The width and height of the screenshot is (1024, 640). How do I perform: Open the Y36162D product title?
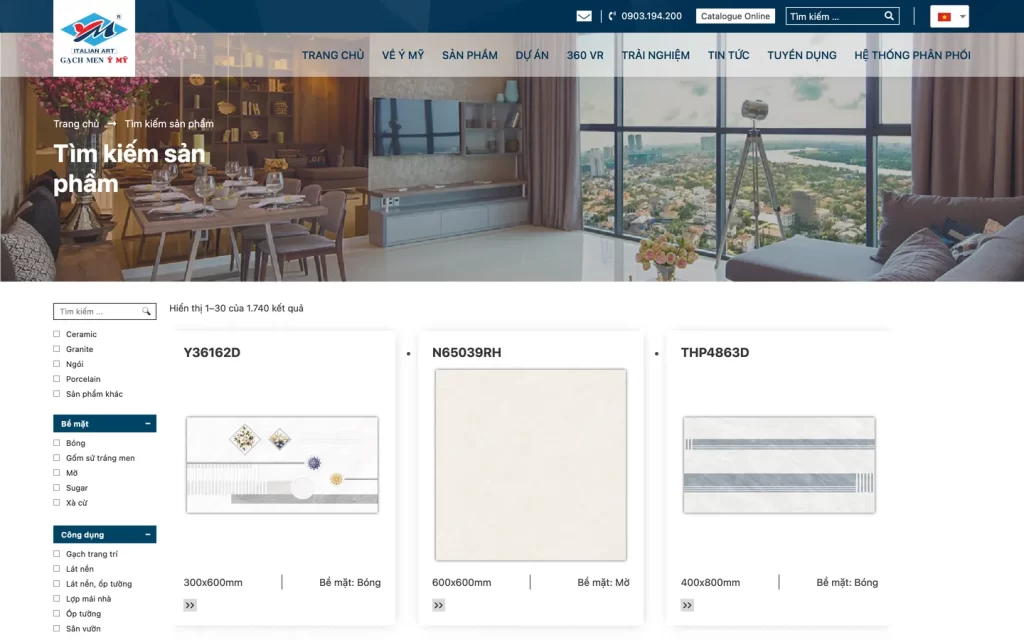[212, 353]
